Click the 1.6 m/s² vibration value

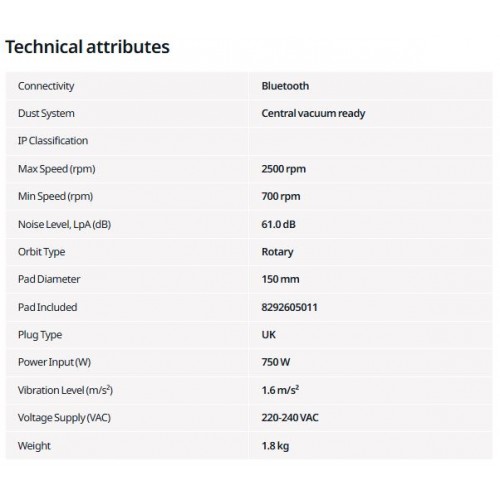(x=280, y=390)
